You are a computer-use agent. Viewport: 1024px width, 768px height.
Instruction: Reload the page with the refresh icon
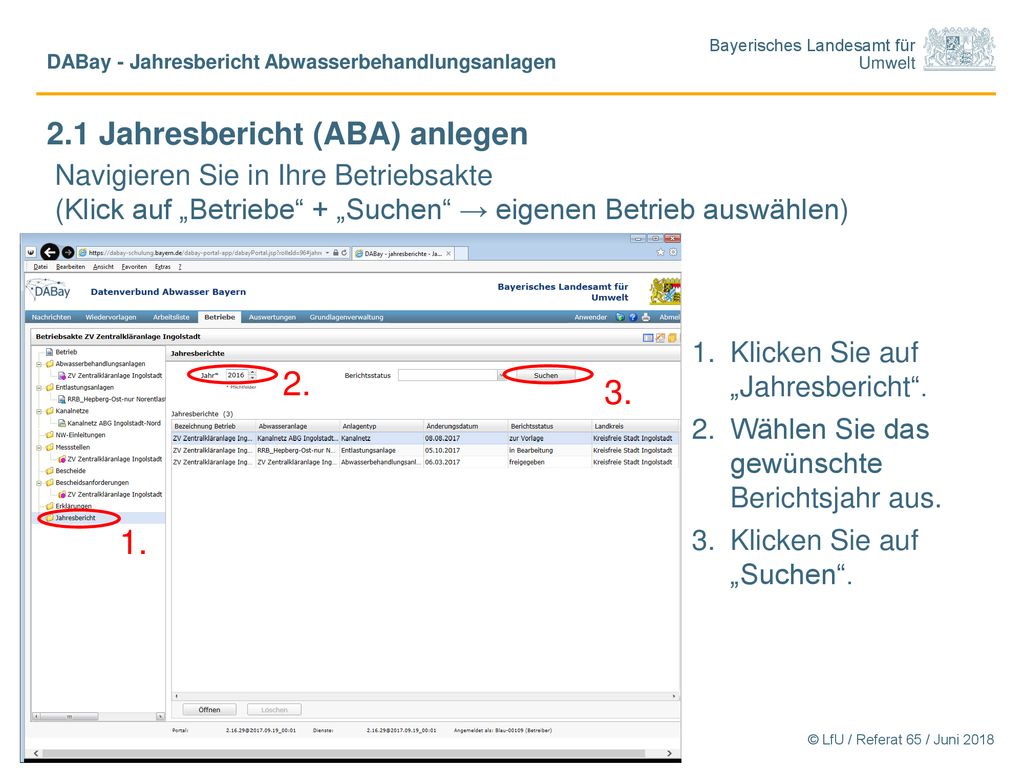pyautogui.click(x=344, y=252)
